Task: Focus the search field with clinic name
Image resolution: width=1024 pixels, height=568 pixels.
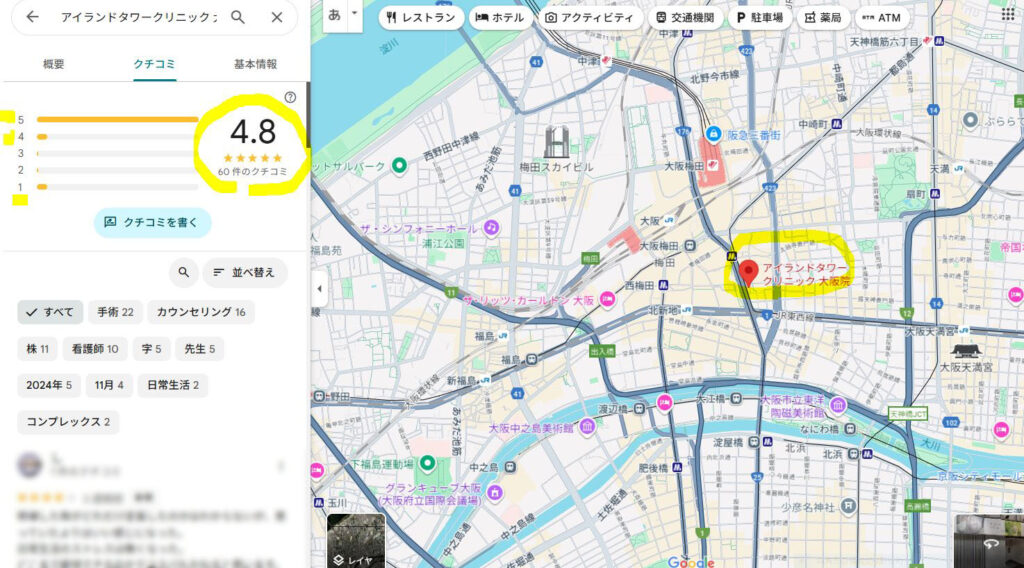Action: pyautogui.click(x=138, y=17)
